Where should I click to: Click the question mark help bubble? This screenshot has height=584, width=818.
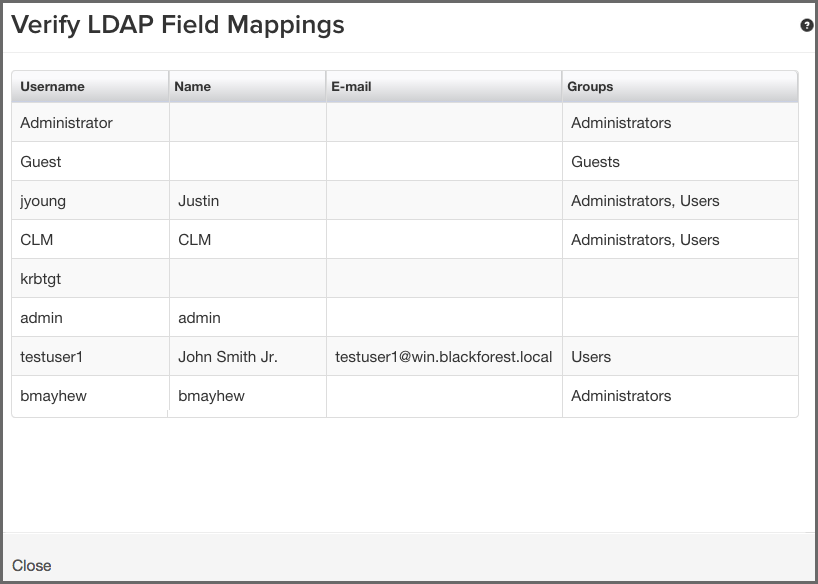click(x=805, y=25)
